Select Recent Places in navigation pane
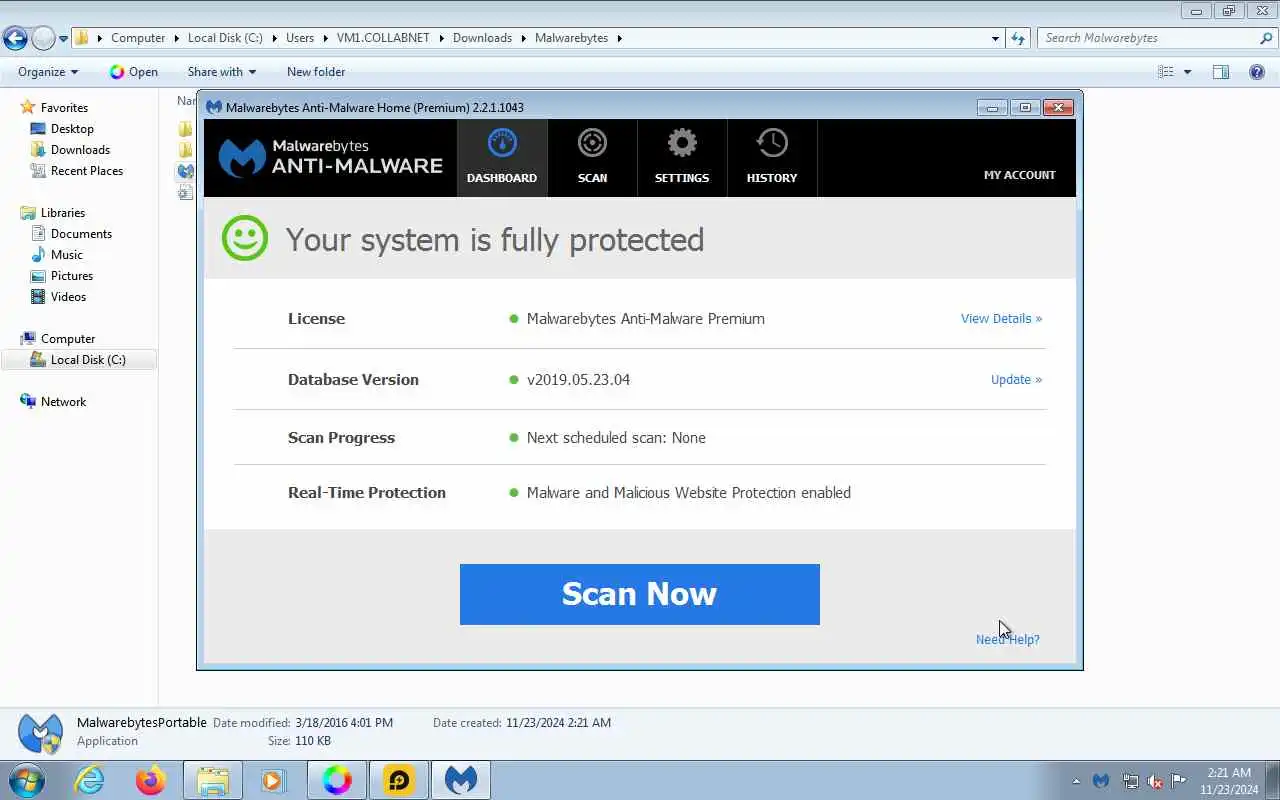The image size is (1280, 800). 87,171
